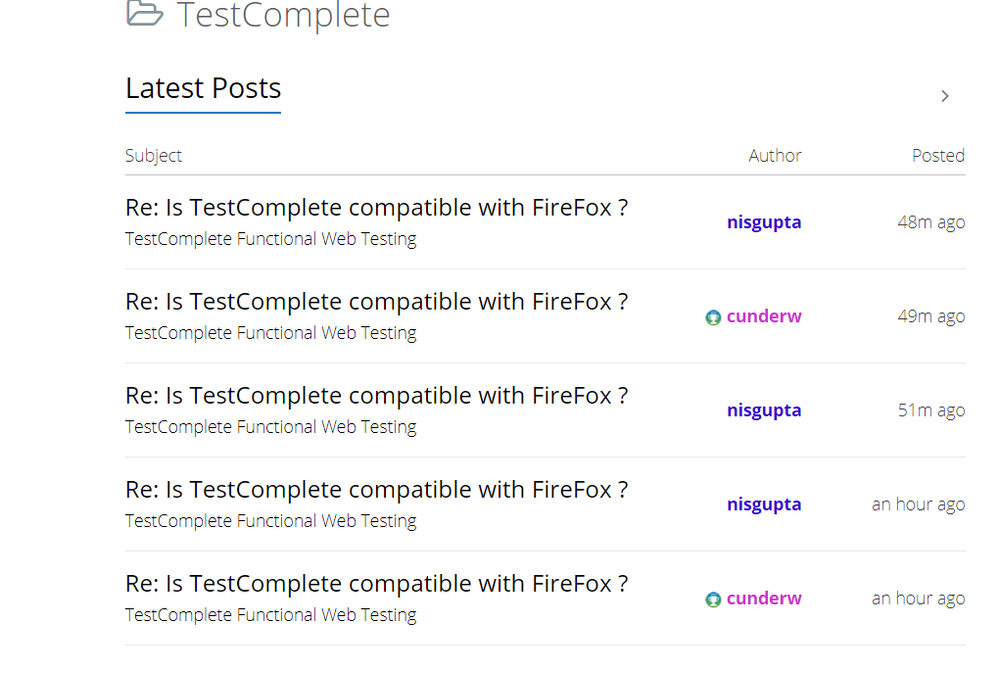This screenshot has width=999, height=676.
Task: Open the FireFox reply posted 49m ago
Action: [376, 302]
